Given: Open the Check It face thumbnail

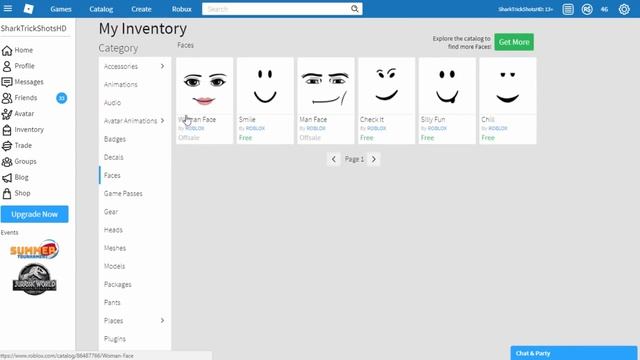Looking at the screenshot, I should tap(387, 86).
